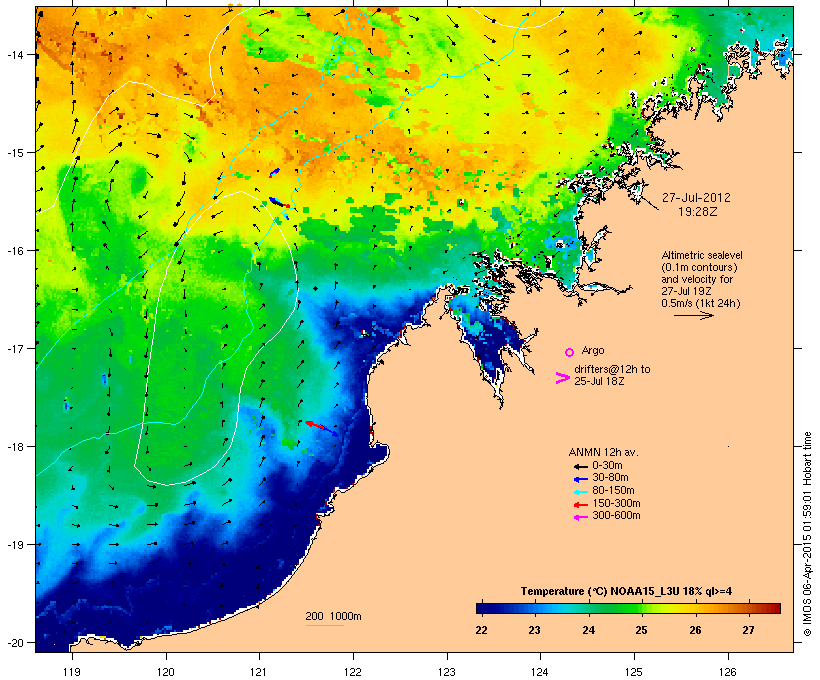Click the longitude axis label 124
Image resolution: width=820 pixels, height=680 pixels.
tap(540, 672)
